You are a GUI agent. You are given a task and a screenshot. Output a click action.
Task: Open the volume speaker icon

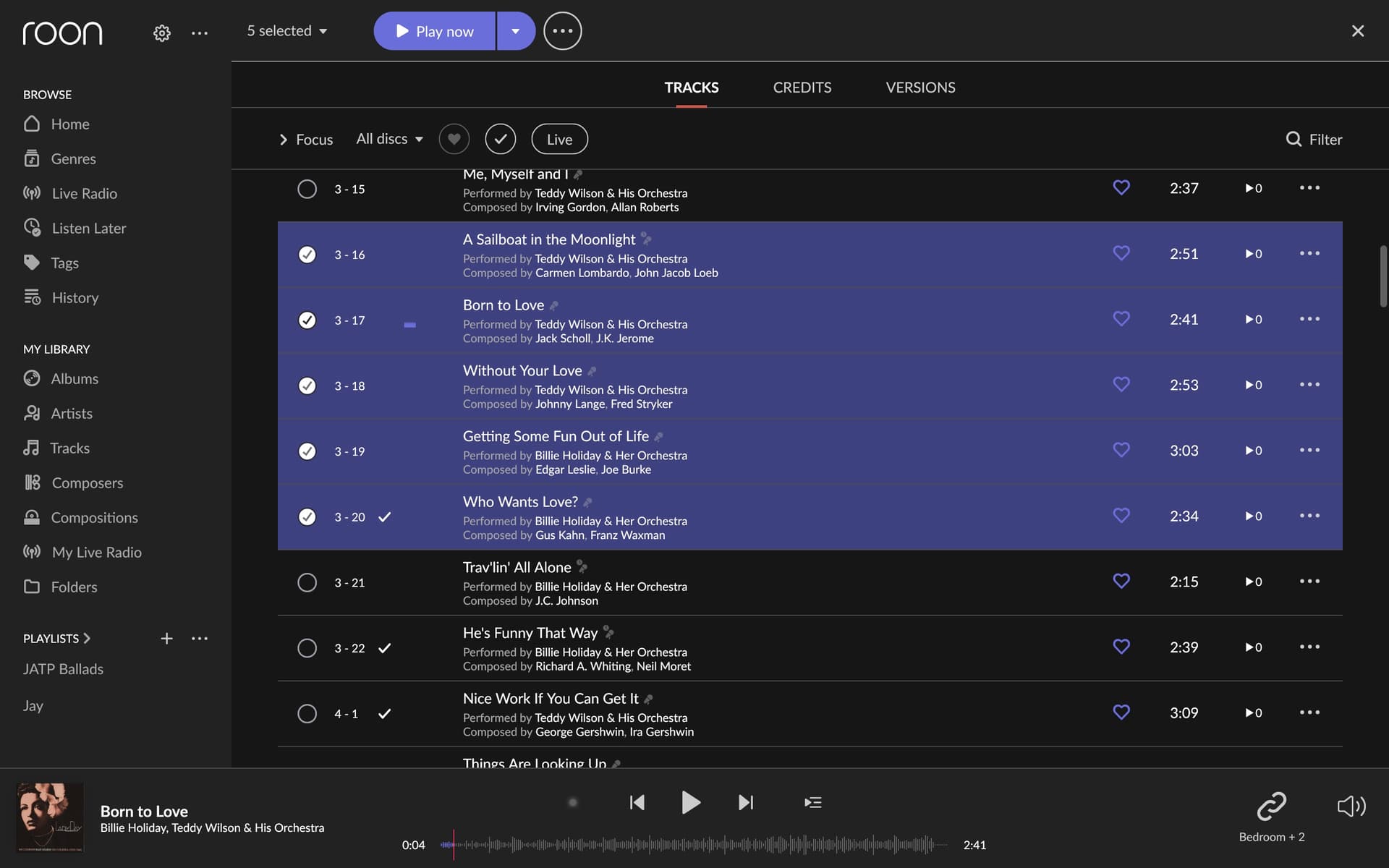click(x=1351, y=806)
